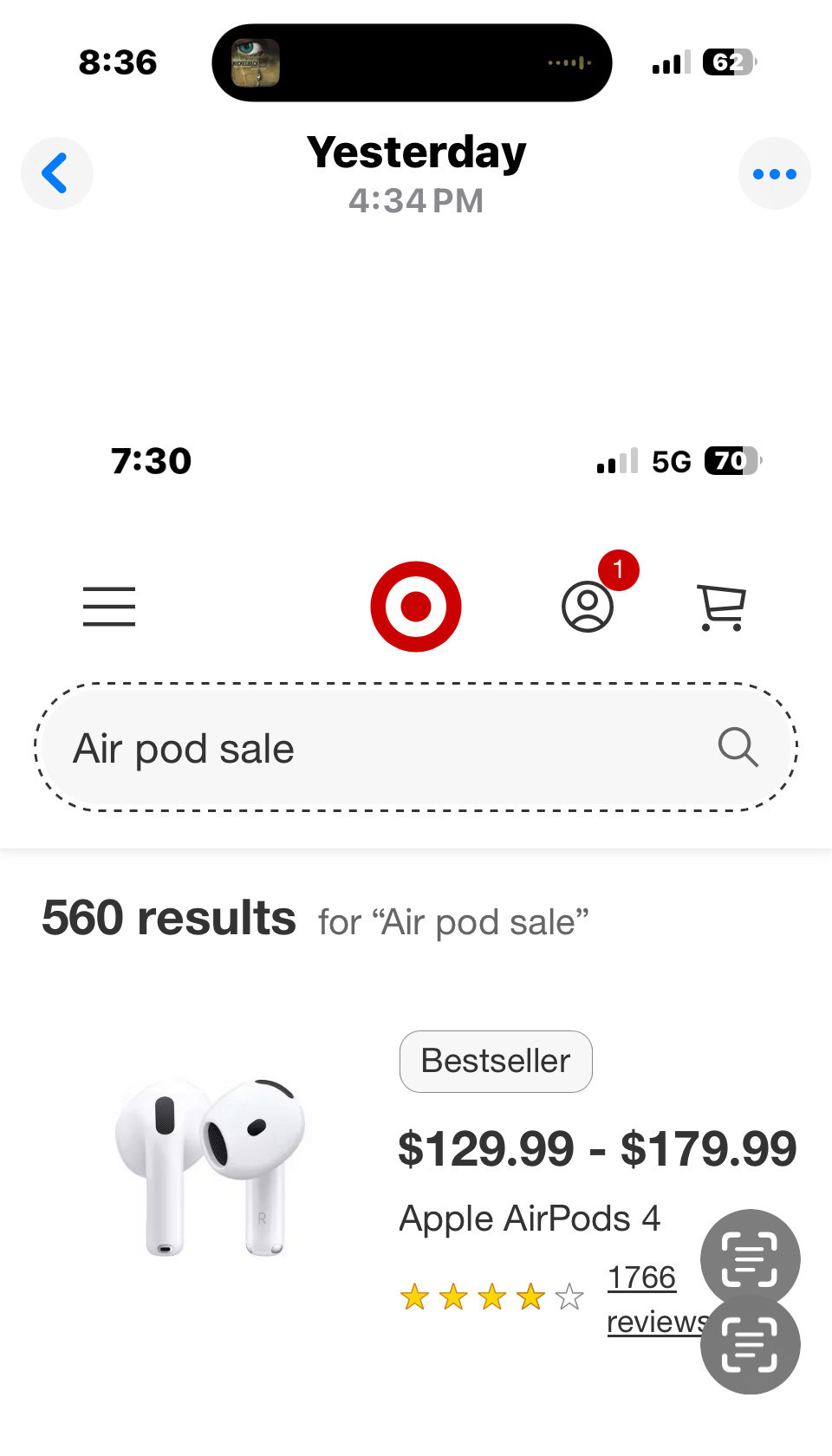This screenshot has height=1456, width=832.
Task: Tap the Yesterday 4:34 PM header
Action: pos(416,173)
